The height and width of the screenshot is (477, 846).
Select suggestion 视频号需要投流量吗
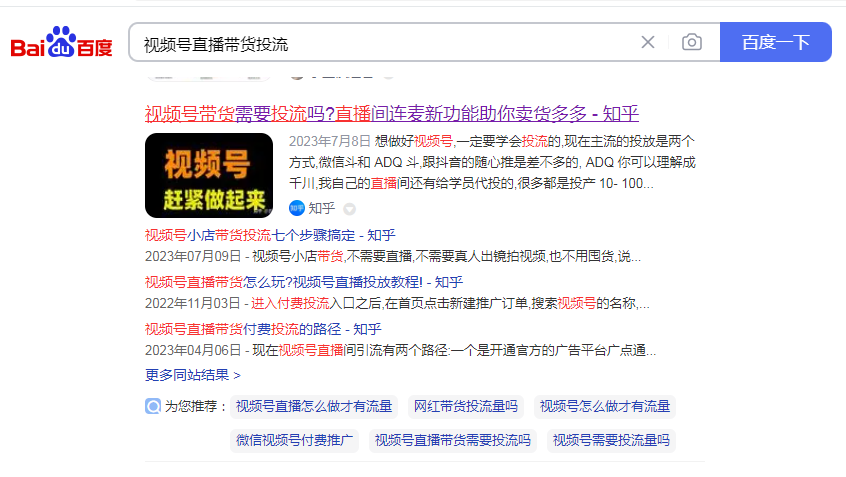click(611, 440)
